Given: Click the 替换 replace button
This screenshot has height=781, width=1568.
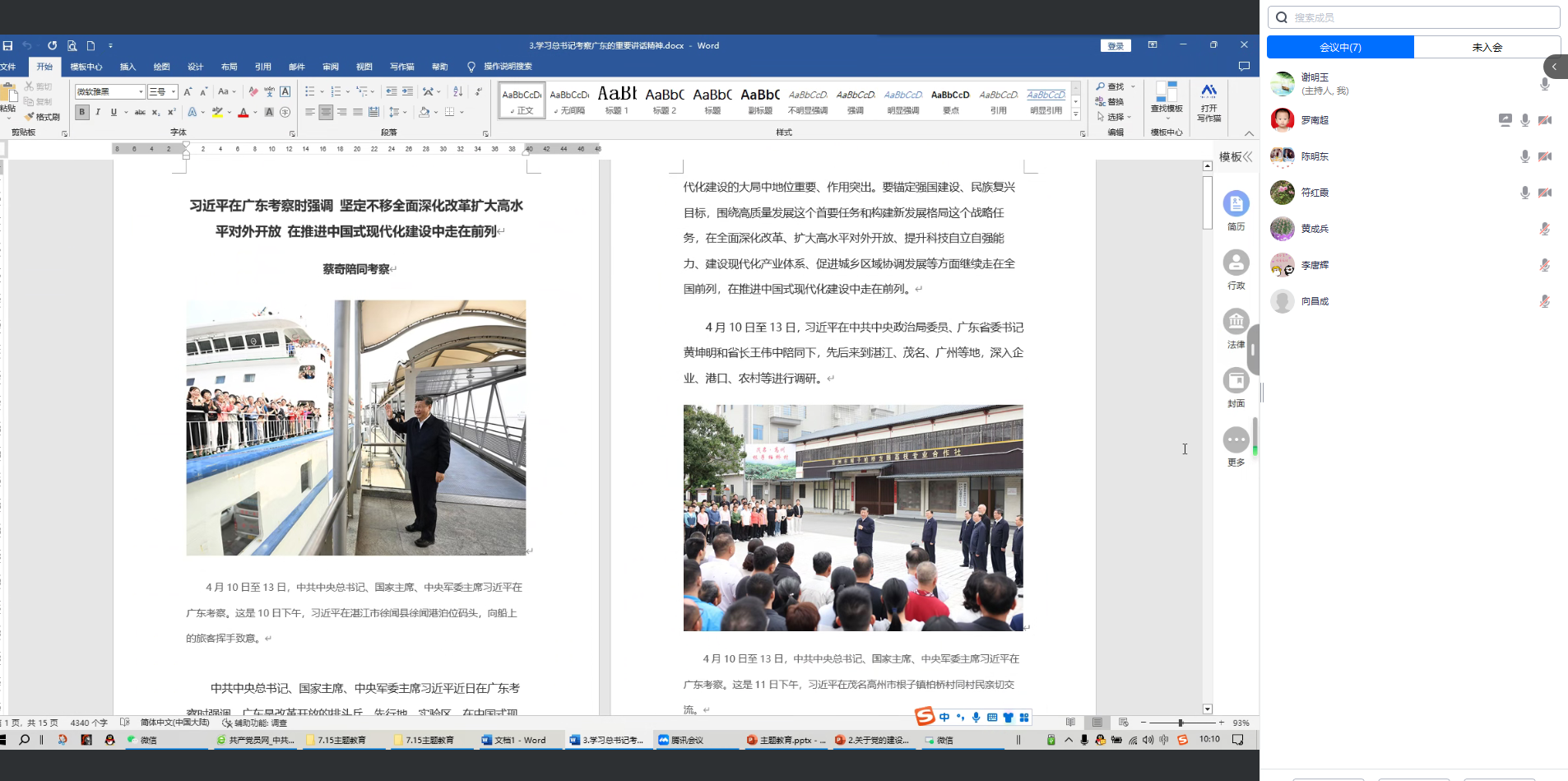Looking at the screenshot, I should tap(1110, 102).
